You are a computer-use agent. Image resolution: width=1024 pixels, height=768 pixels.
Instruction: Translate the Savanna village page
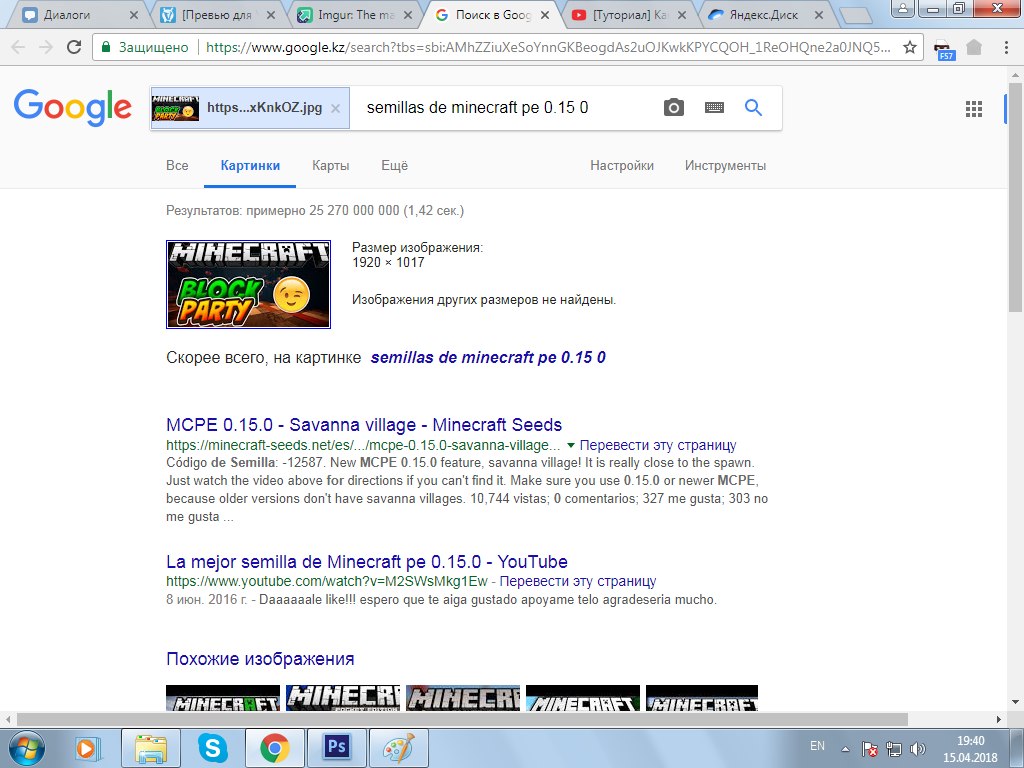[658, 445]
